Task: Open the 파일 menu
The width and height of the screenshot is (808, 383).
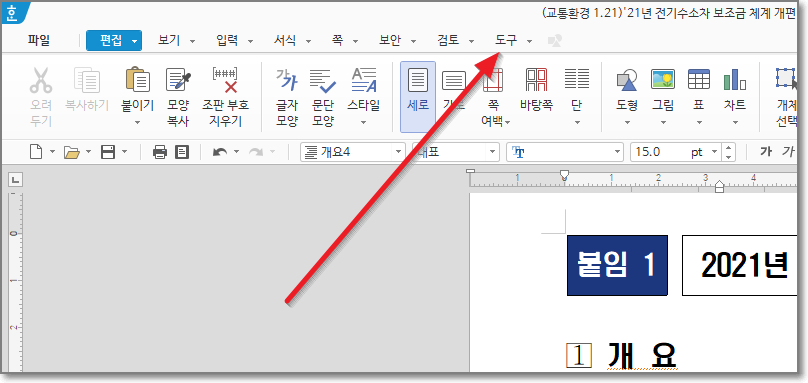Action: pos(39,41)
